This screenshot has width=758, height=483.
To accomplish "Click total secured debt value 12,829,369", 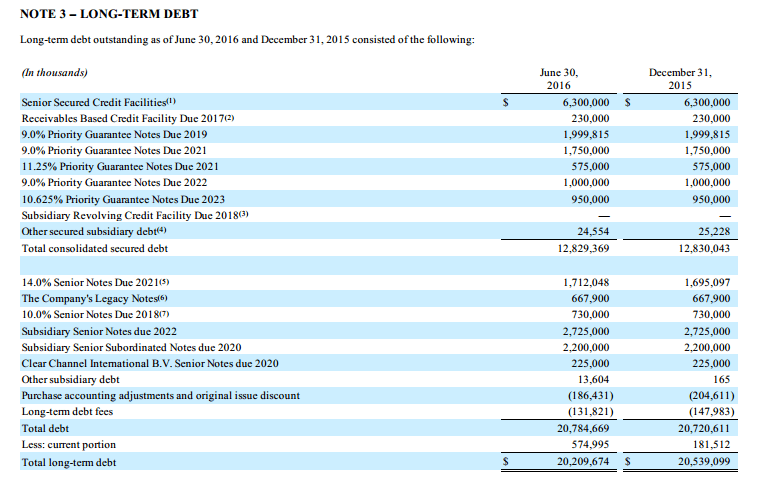I will pyautogui.click(x=583, y=249).
